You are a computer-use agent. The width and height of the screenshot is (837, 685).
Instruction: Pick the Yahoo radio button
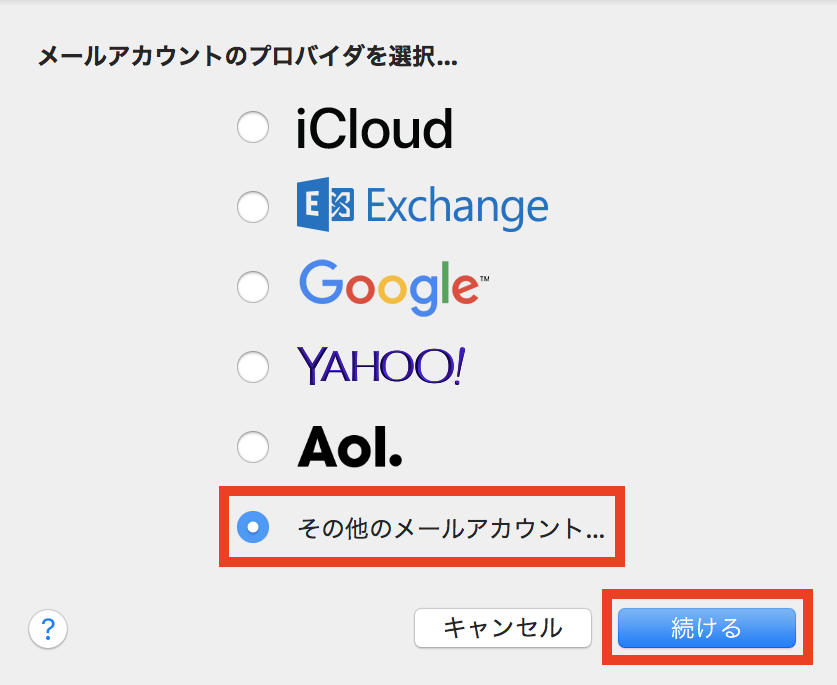click(x=253, y=367)
